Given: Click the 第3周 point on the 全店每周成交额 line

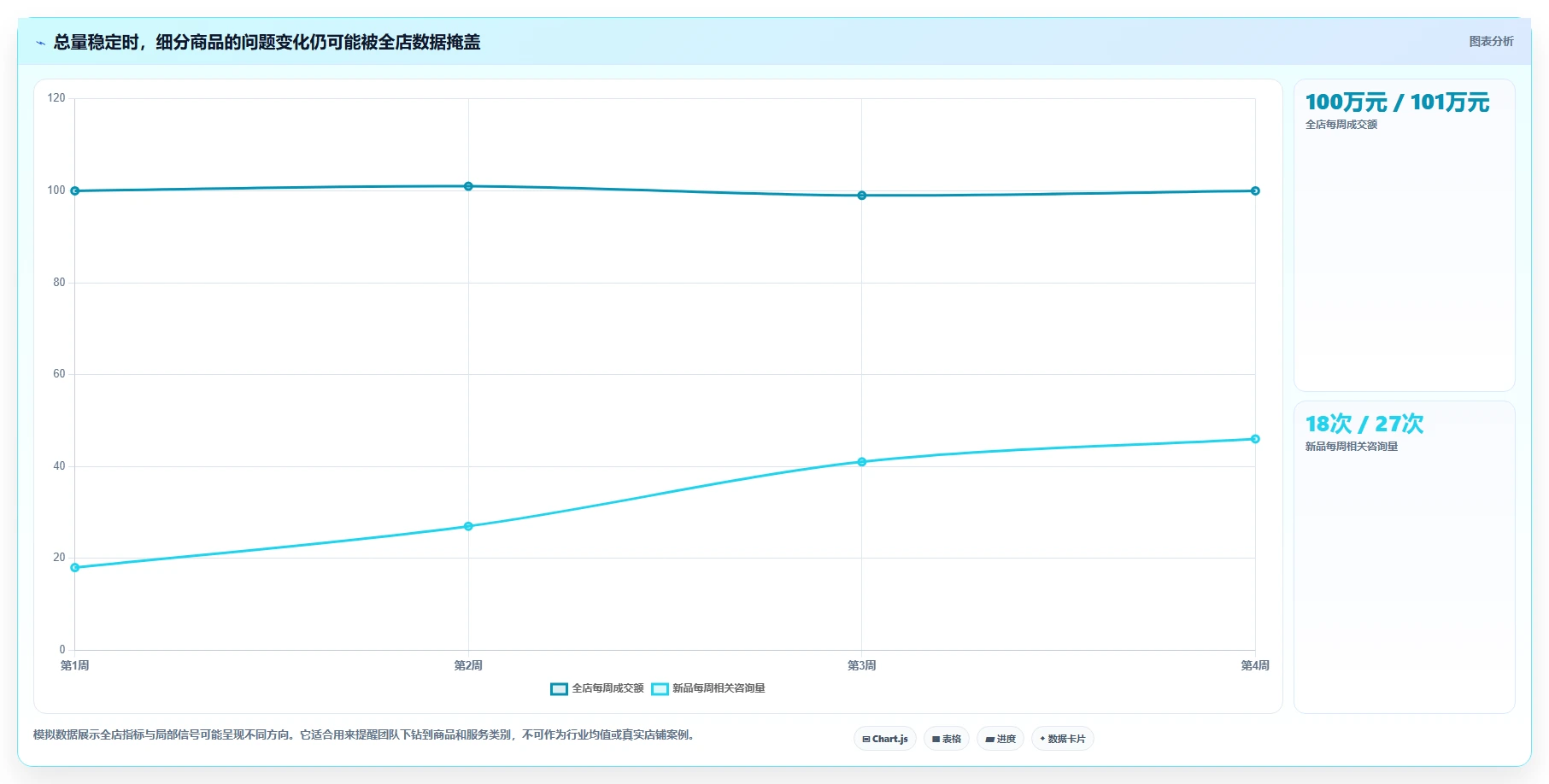Looking at the screenshot, I should (x=862, y=196).
